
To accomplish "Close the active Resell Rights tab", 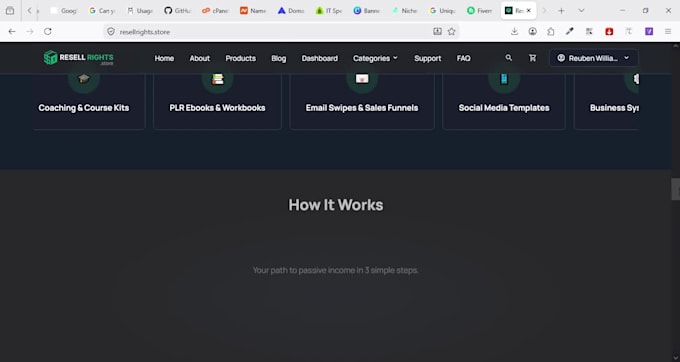I will [529, 11].
